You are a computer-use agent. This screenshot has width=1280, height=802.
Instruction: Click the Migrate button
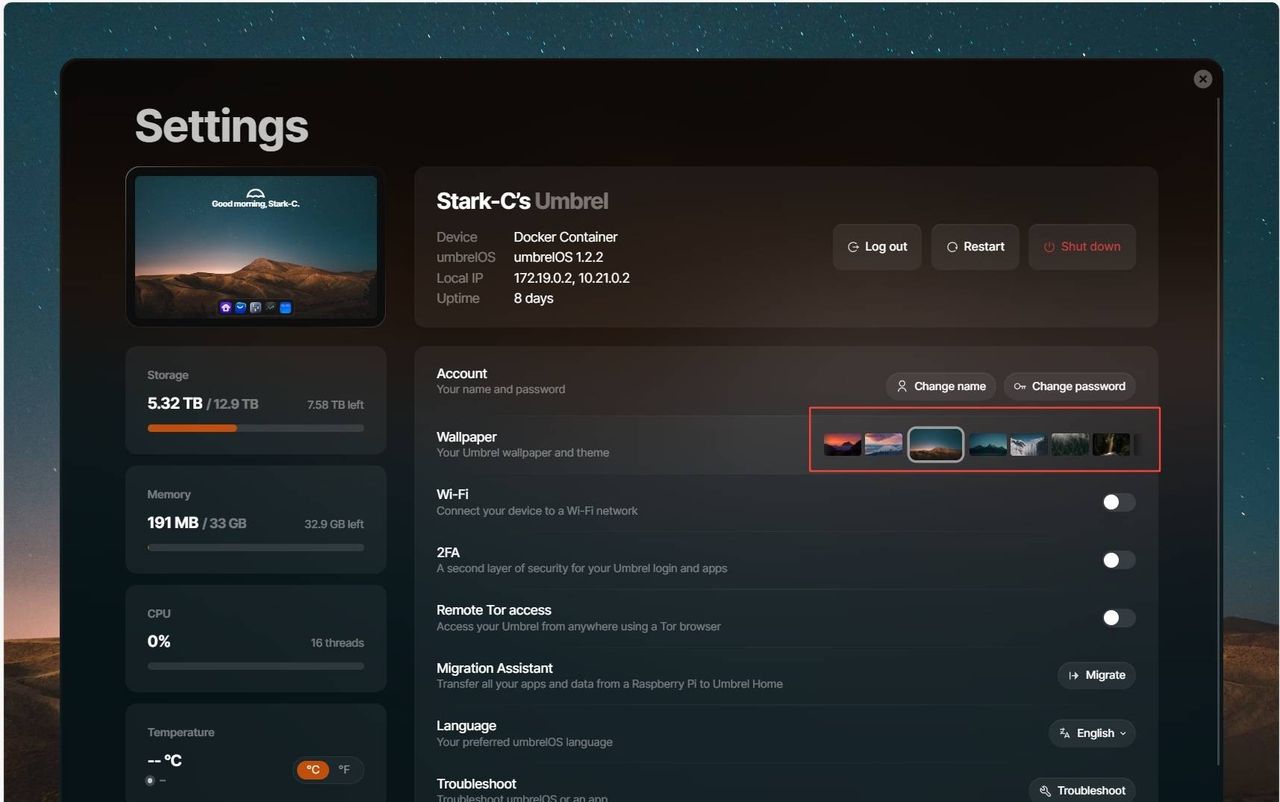coord(1096,675)
